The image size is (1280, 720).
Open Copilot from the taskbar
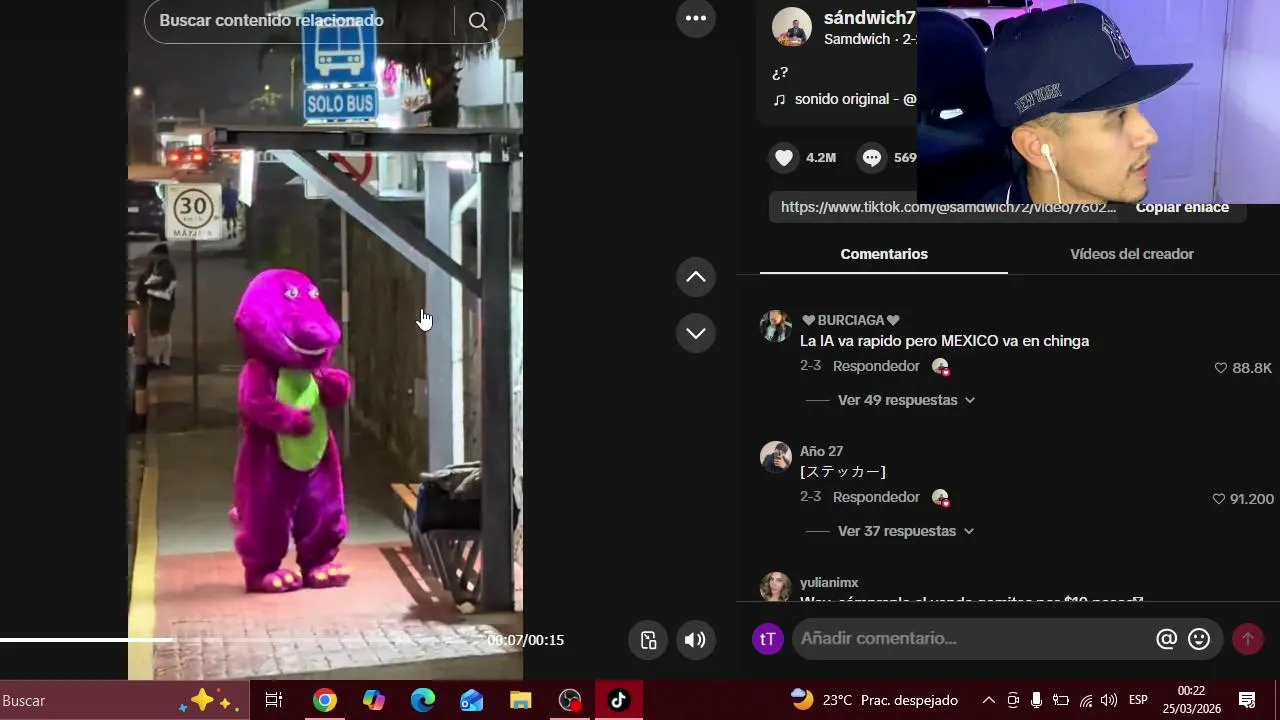374,701
